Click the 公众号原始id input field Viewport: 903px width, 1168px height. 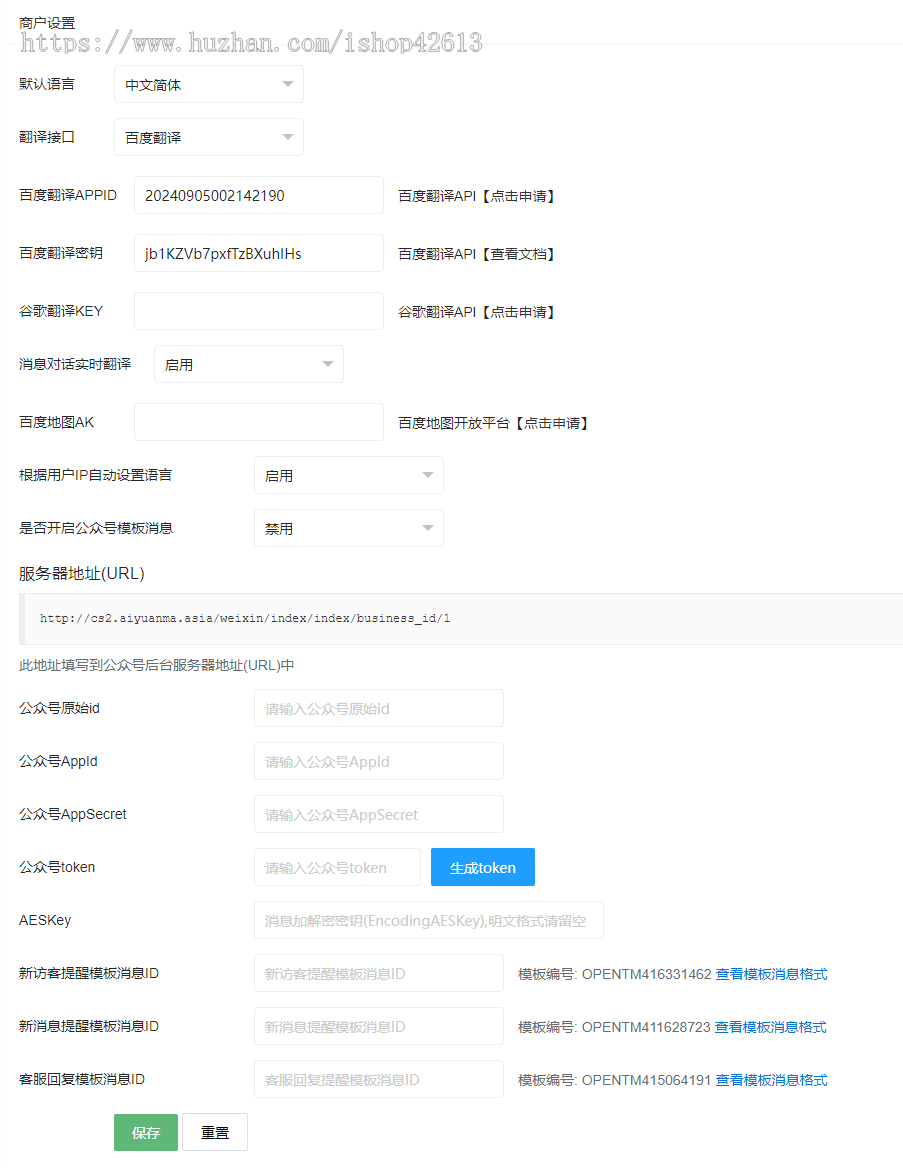coord(378,708)
